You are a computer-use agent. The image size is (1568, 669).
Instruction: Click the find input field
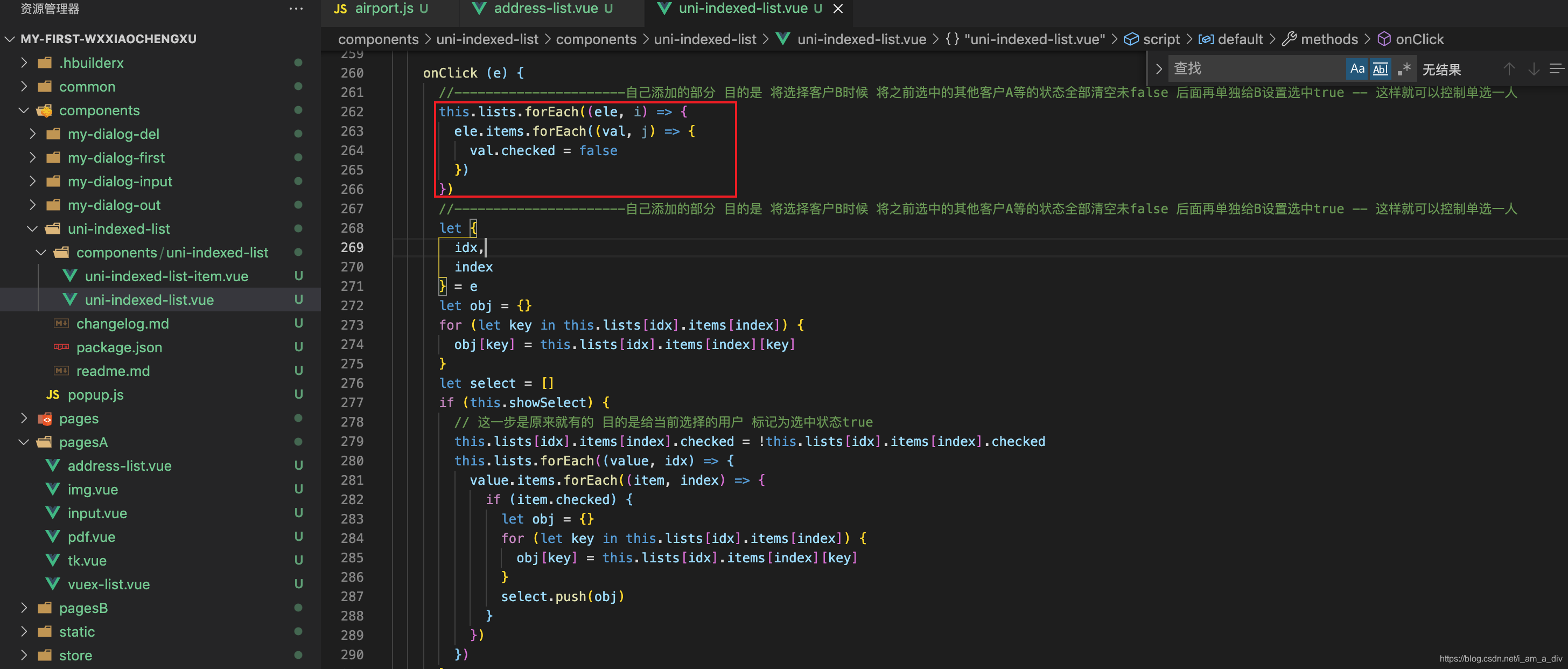click(1254, 69)
